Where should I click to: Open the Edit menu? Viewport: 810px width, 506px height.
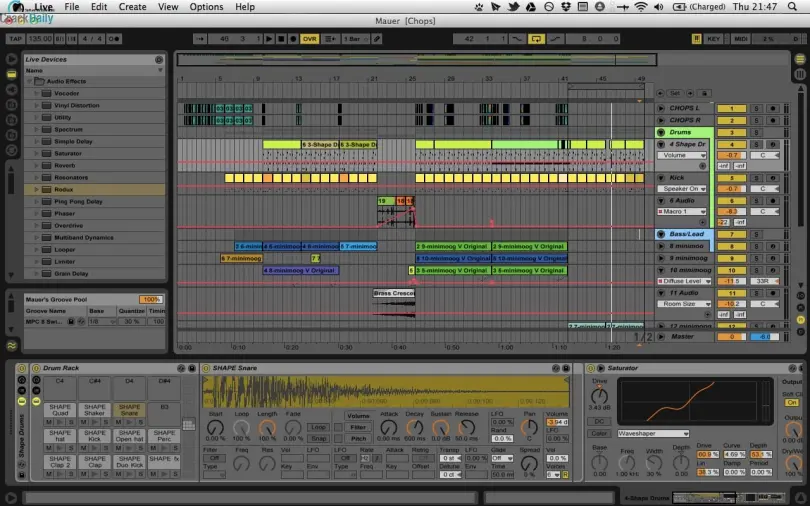(x=99, y=7)
